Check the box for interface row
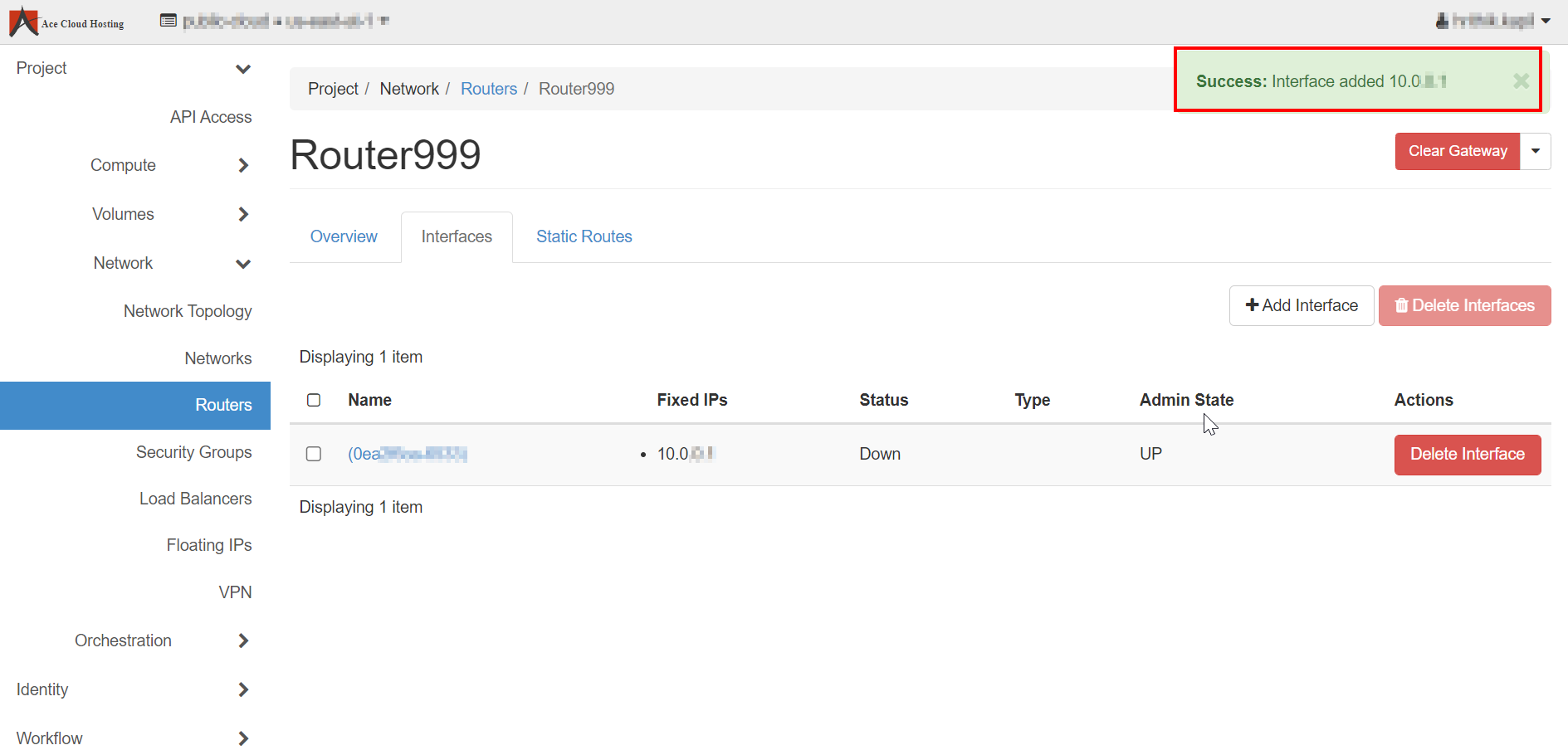The width and height of the screenshot is (1568, 750). [x=314, y=454]
